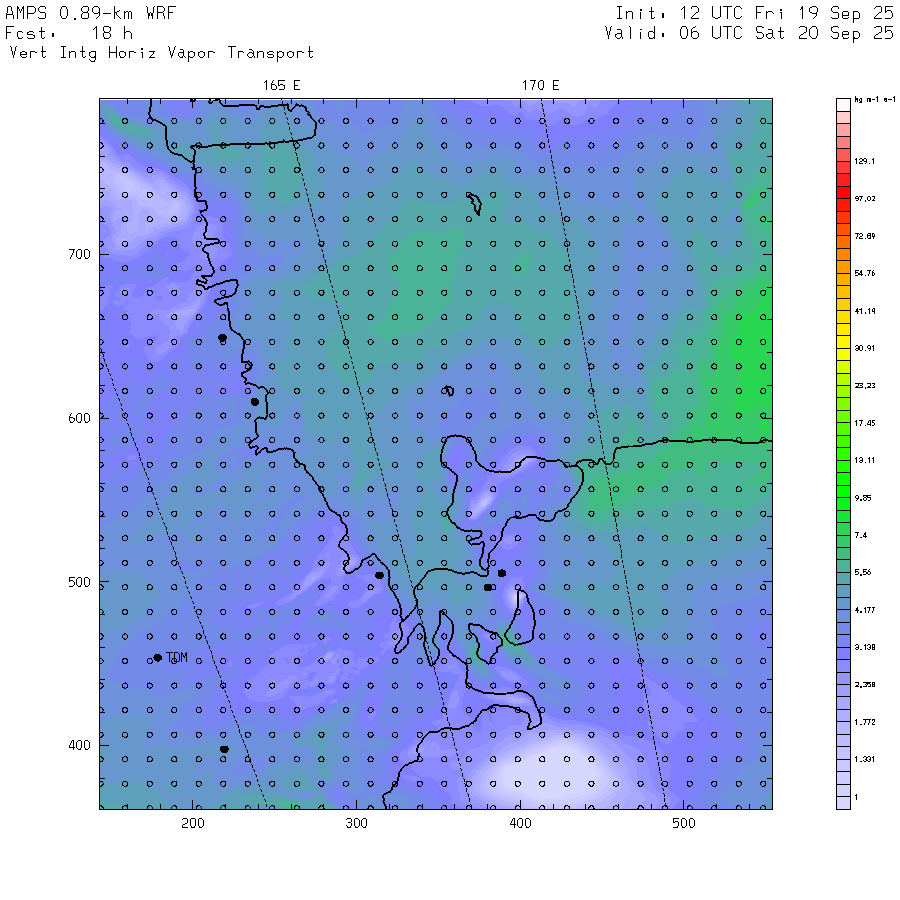Click 'Vert Intg Horiz Vapor Transport' heading

click(x=162, y=53)
